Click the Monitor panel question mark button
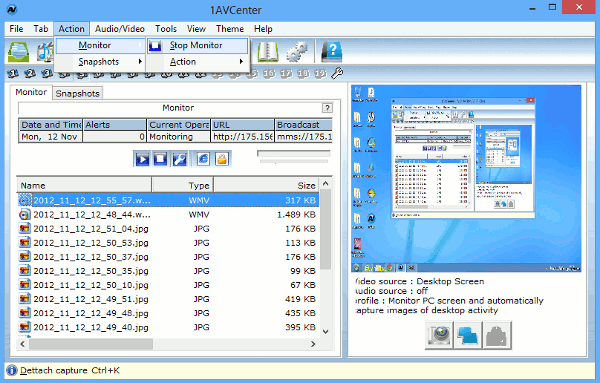Screen dimensions: 600x383 tap(327, 108)
